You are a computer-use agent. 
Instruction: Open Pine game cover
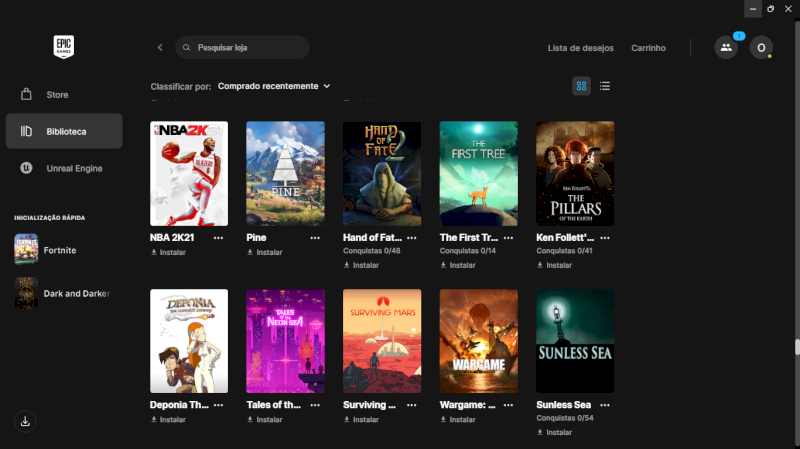pyautogui.click(x=285, y=173)
